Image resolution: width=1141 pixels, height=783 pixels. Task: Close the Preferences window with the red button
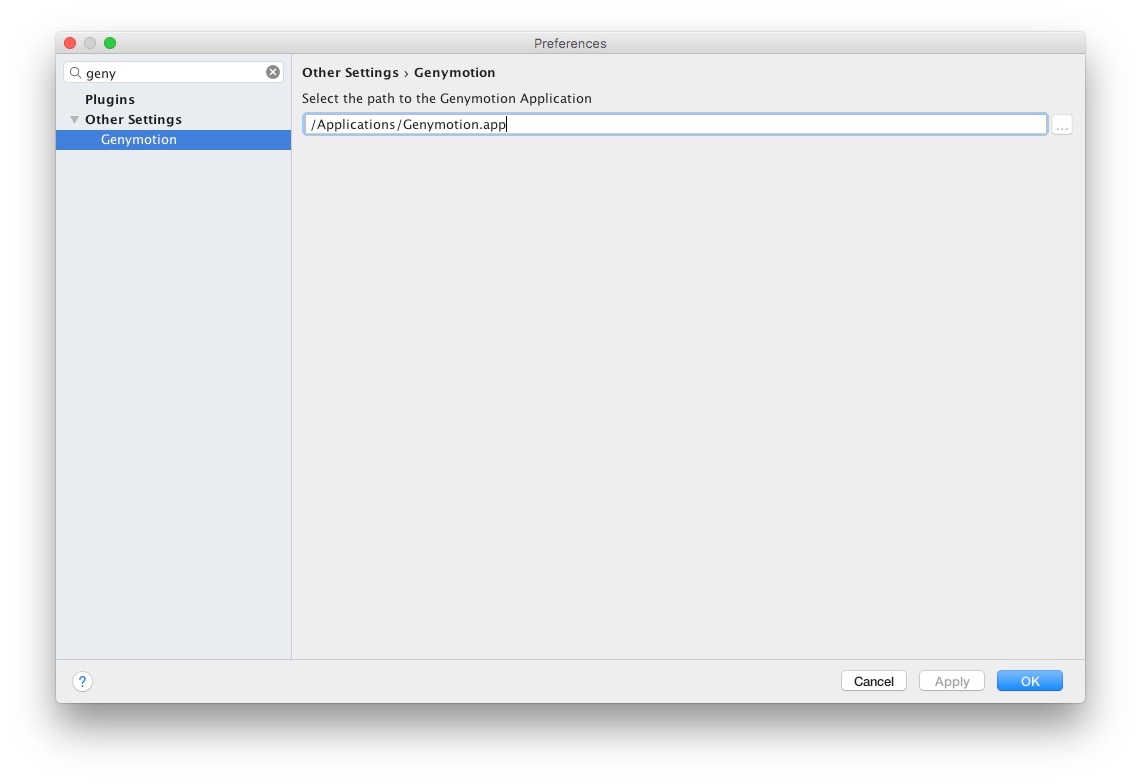(x=70, y=43)
